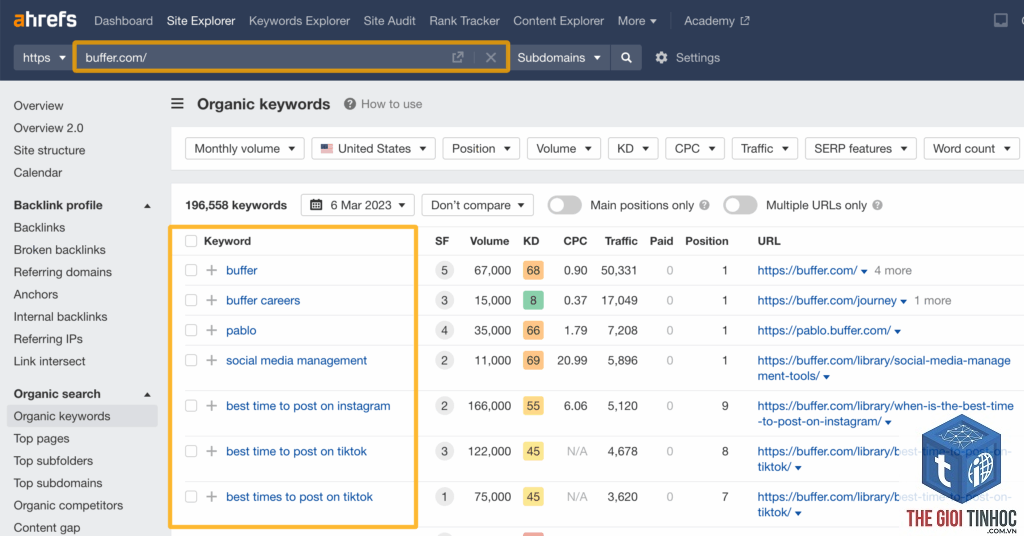Click the KD 68 badge for buffer

coord(533,270)
